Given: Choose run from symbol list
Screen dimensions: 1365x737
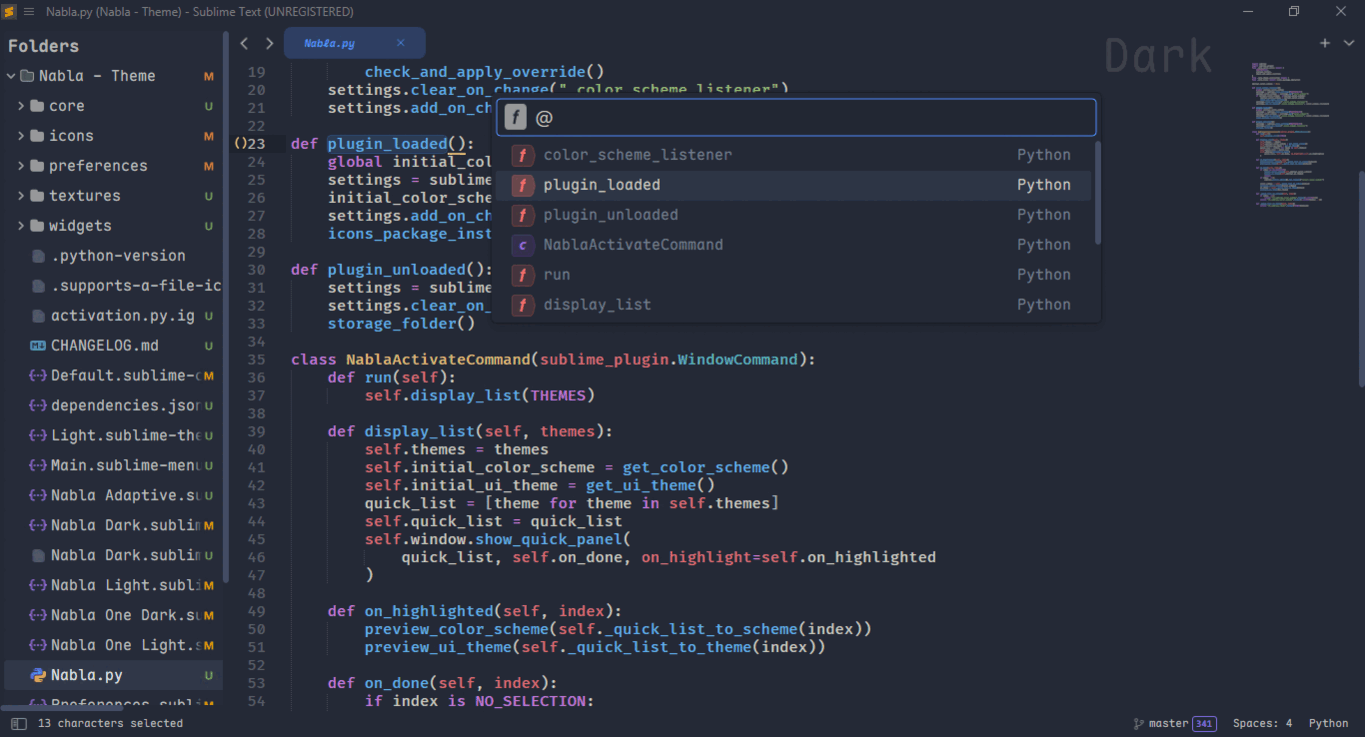Looking at the screenshot, I should tap(794, 275).
